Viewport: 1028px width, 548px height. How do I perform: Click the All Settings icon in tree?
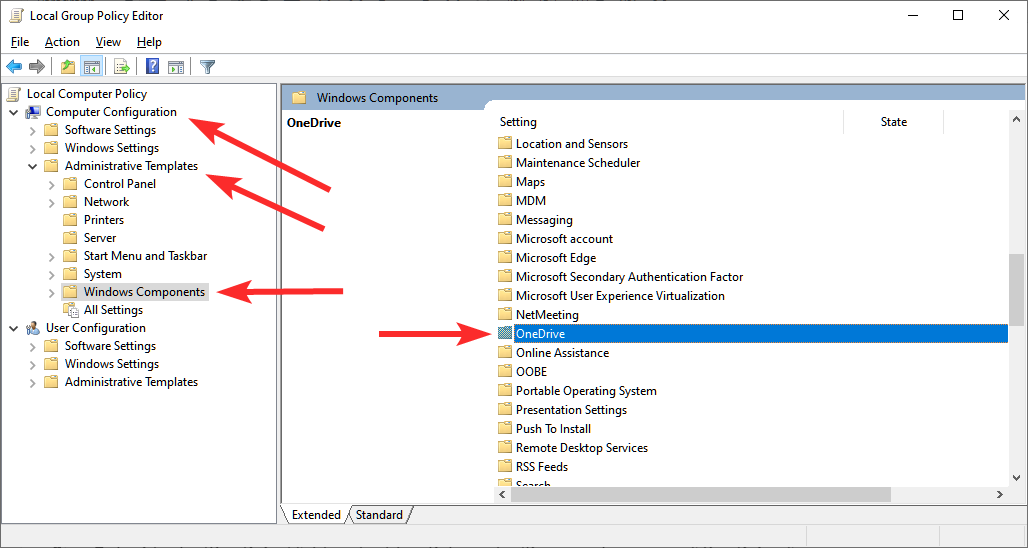[x=70, y=310]
